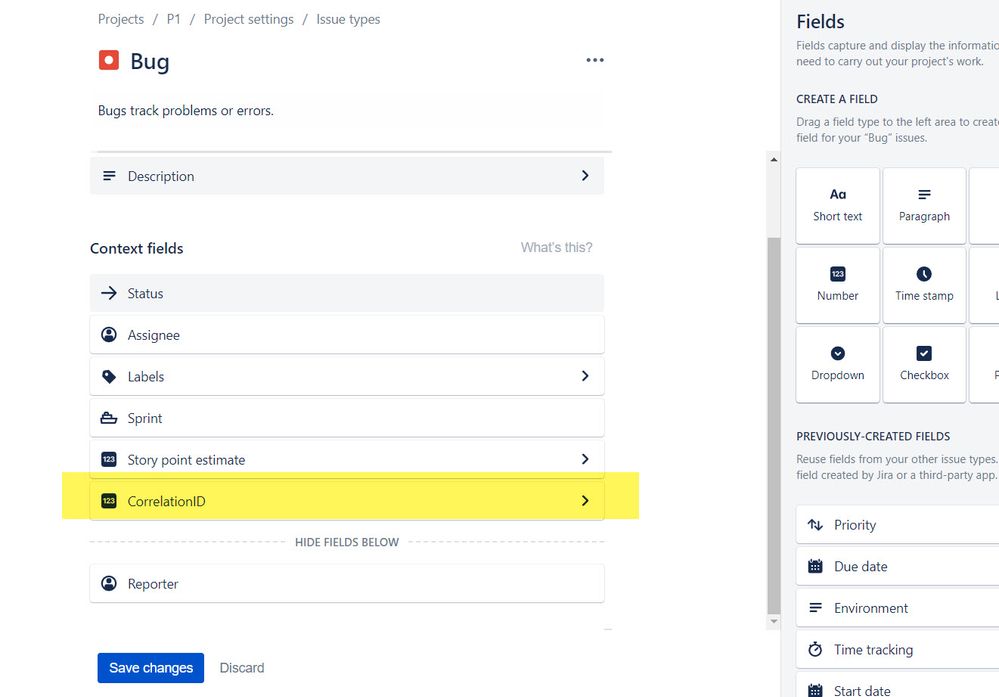Viewport: 999px width, 697px height.
Task: Click the Start date previously-created field
Action: (x=897, y=686)
